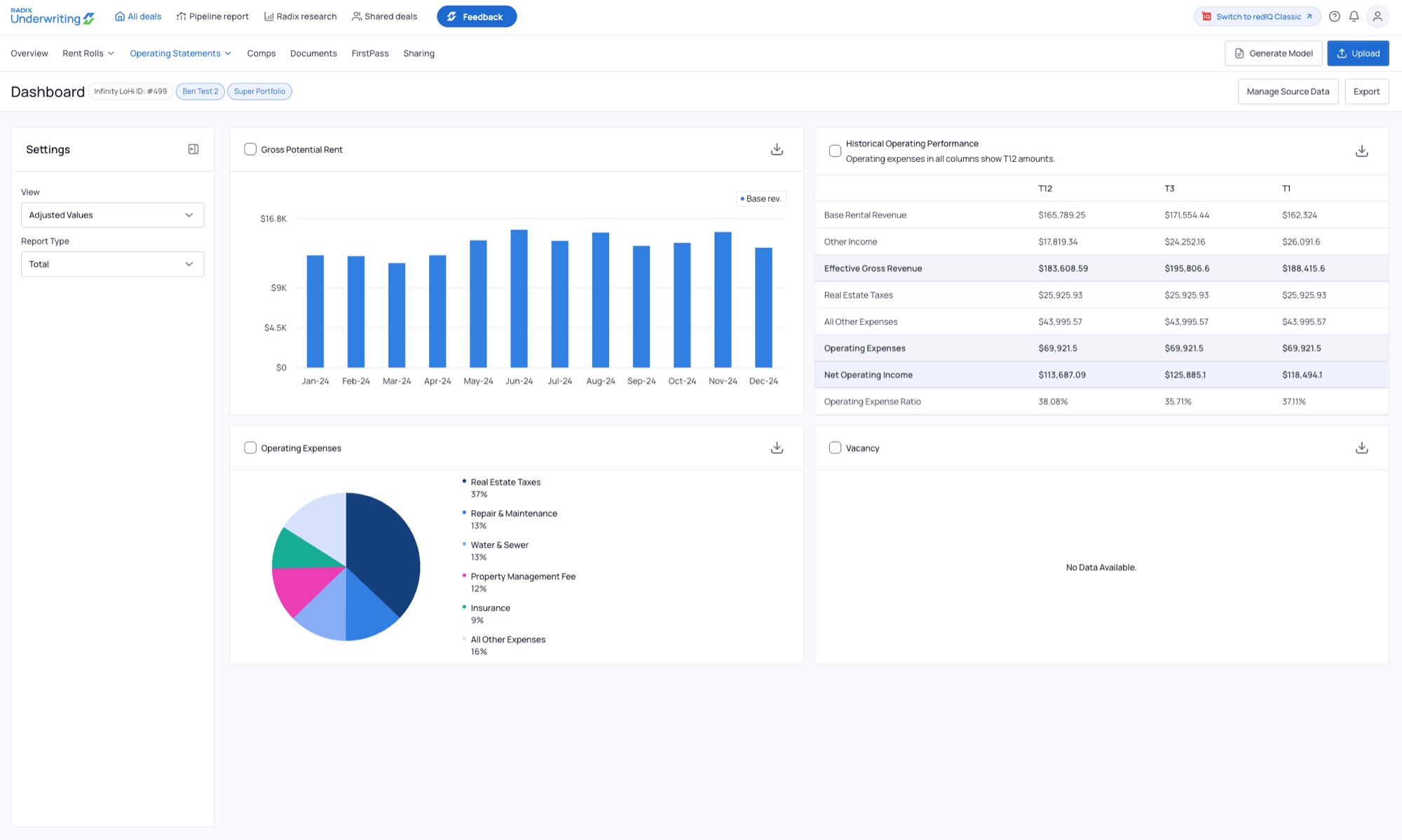The height and width of the screenshot is (840, 1402).
Task: Expand the Operating Statements menu
Action: (x=181, y=53)
